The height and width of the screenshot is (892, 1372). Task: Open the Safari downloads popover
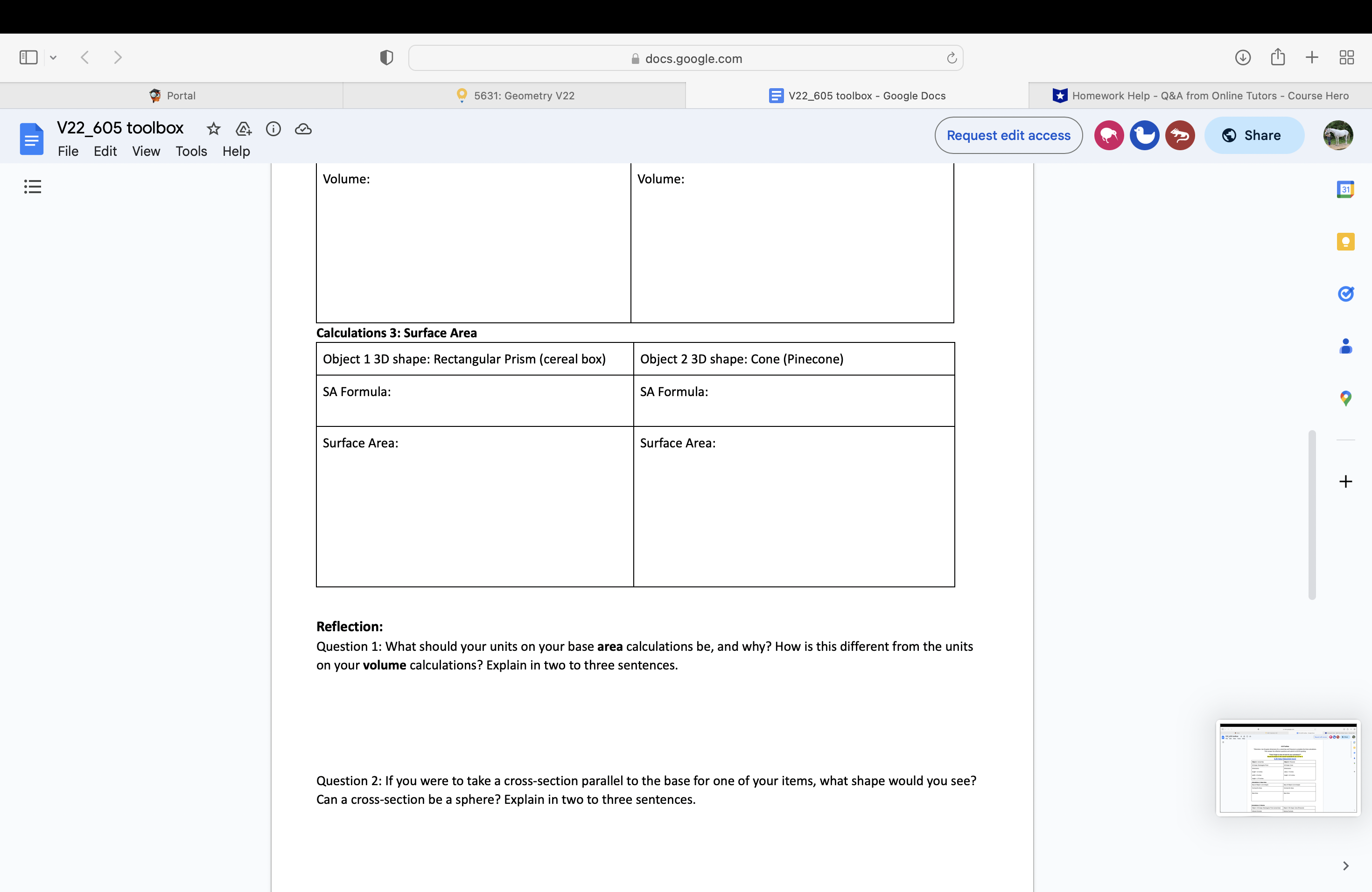pos(1243,57)
